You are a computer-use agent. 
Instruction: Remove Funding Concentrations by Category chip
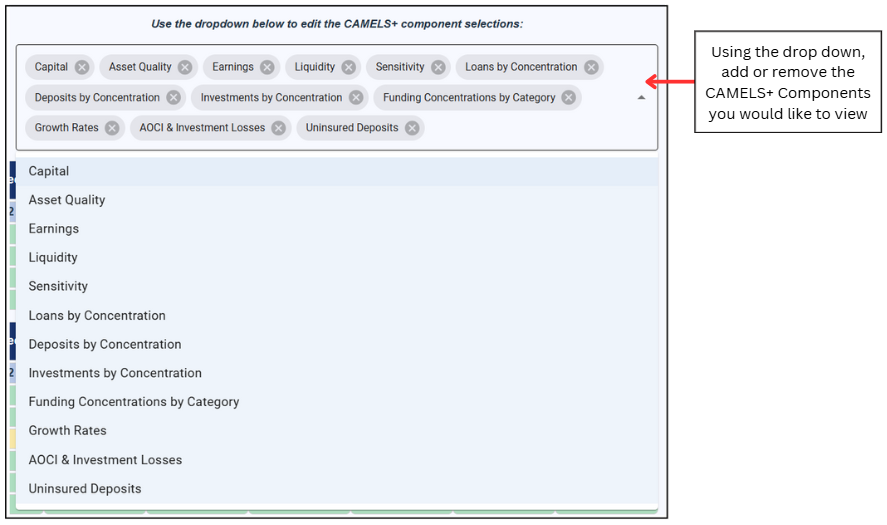coord(569,98)
